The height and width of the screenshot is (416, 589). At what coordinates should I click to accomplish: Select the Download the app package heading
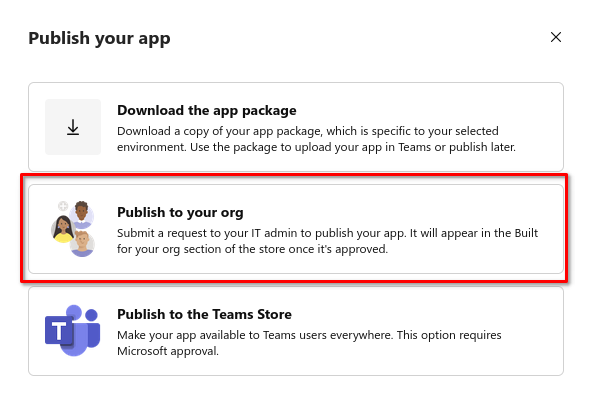point(207,110)
